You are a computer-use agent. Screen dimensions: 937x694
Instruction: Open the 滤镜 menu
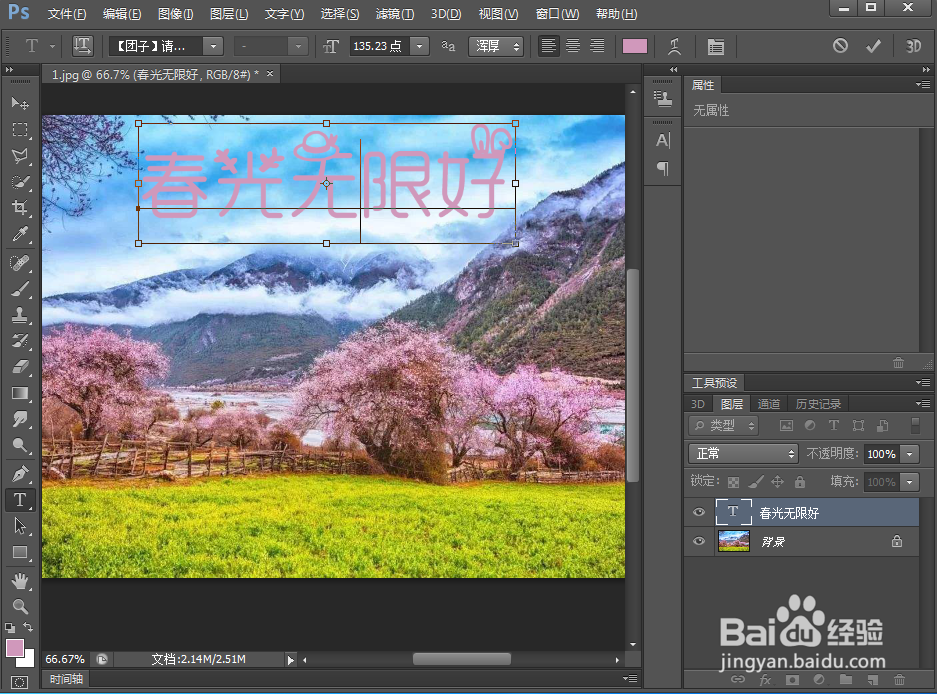(x=394, y=13)
